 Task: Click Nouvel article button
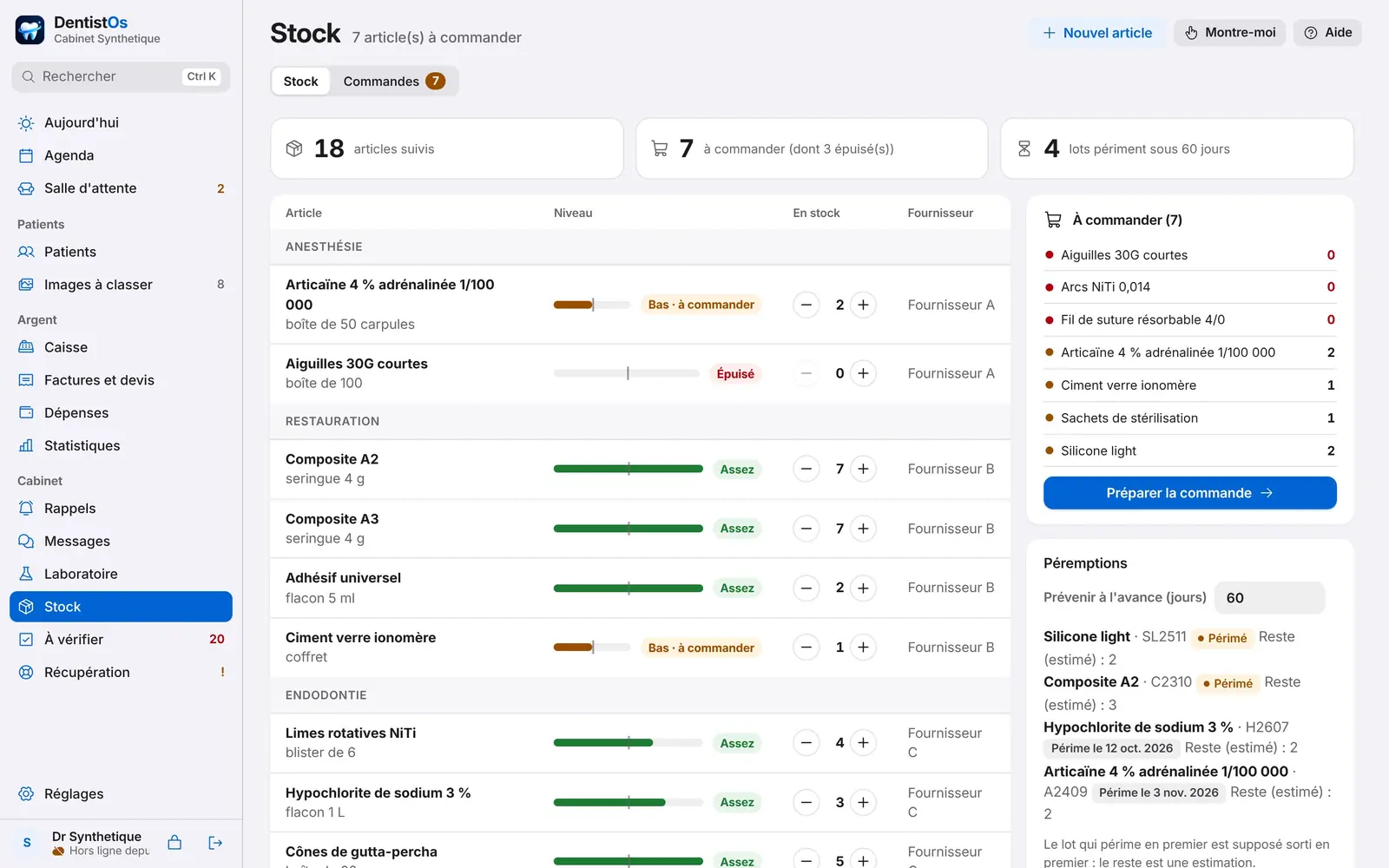1097,33
